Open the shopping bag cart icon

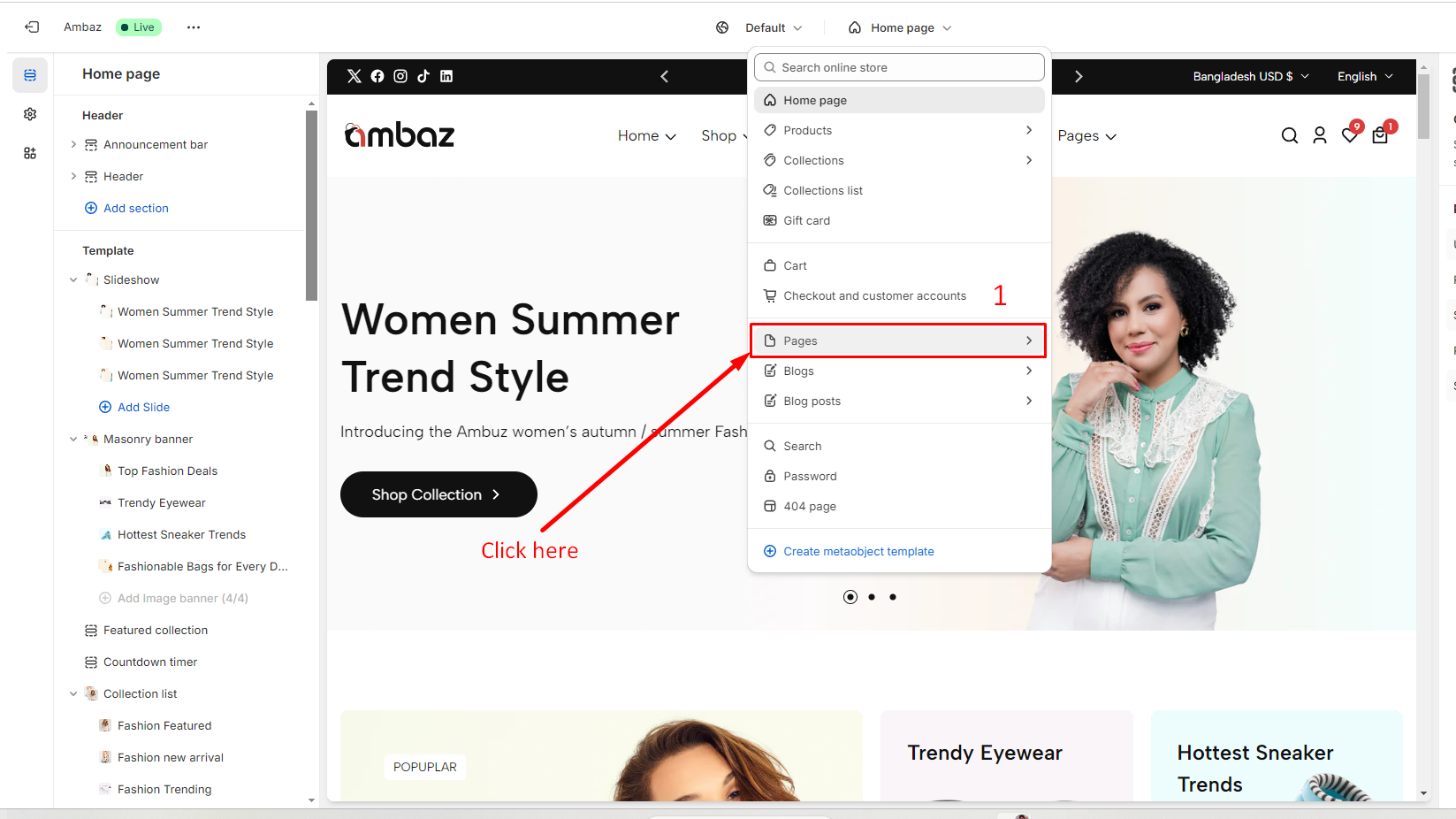tap(1380, 135)
